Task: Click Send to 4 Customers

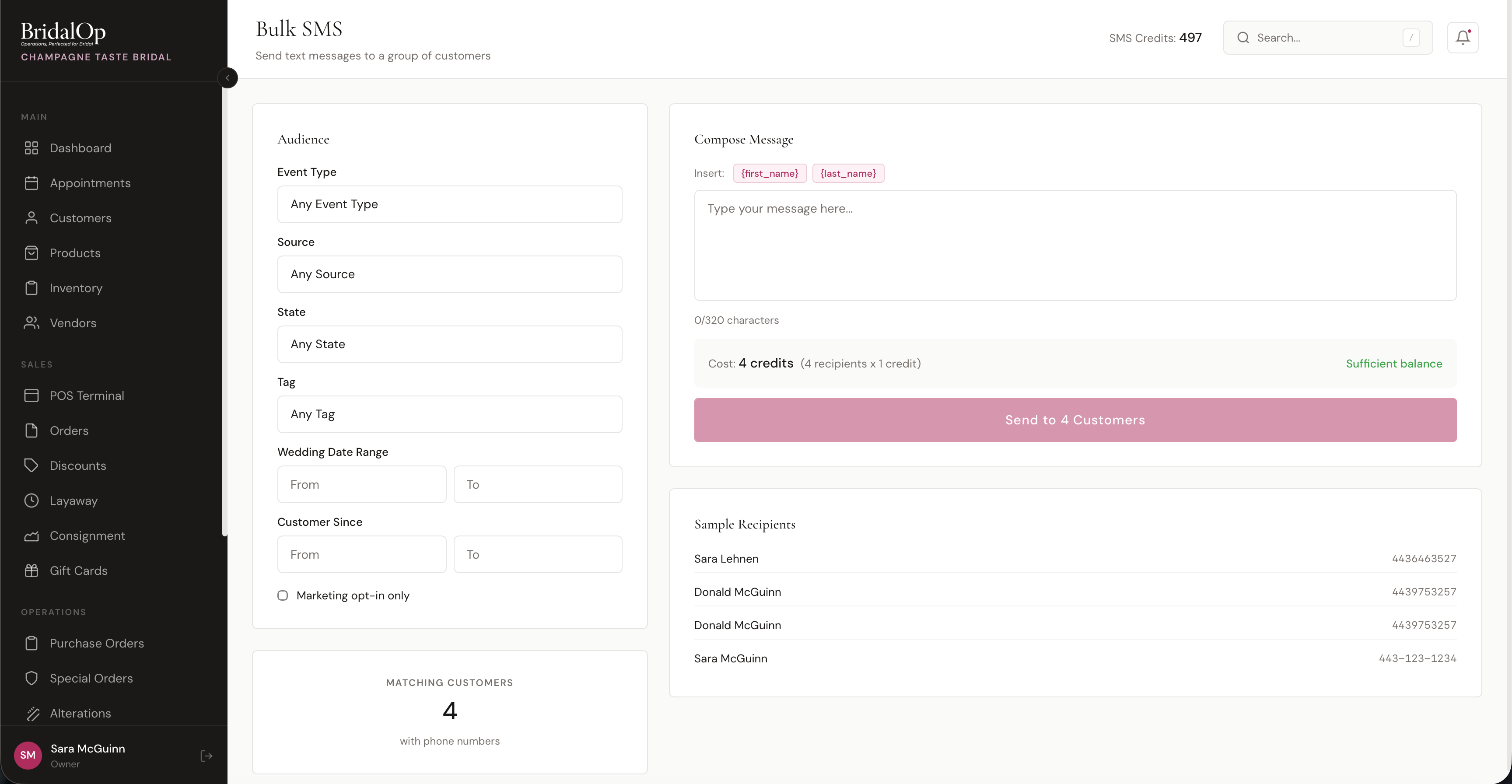Action: pyautogui.click(x=1074, y=420)
